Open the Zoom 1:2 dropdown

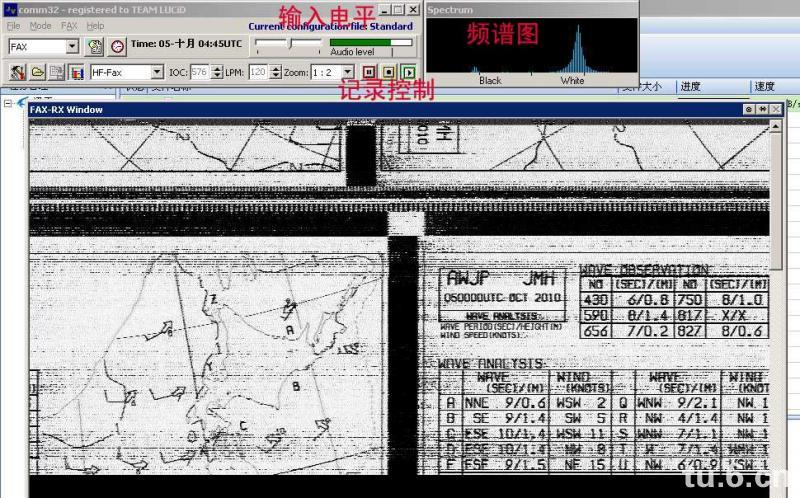point(347,72)
